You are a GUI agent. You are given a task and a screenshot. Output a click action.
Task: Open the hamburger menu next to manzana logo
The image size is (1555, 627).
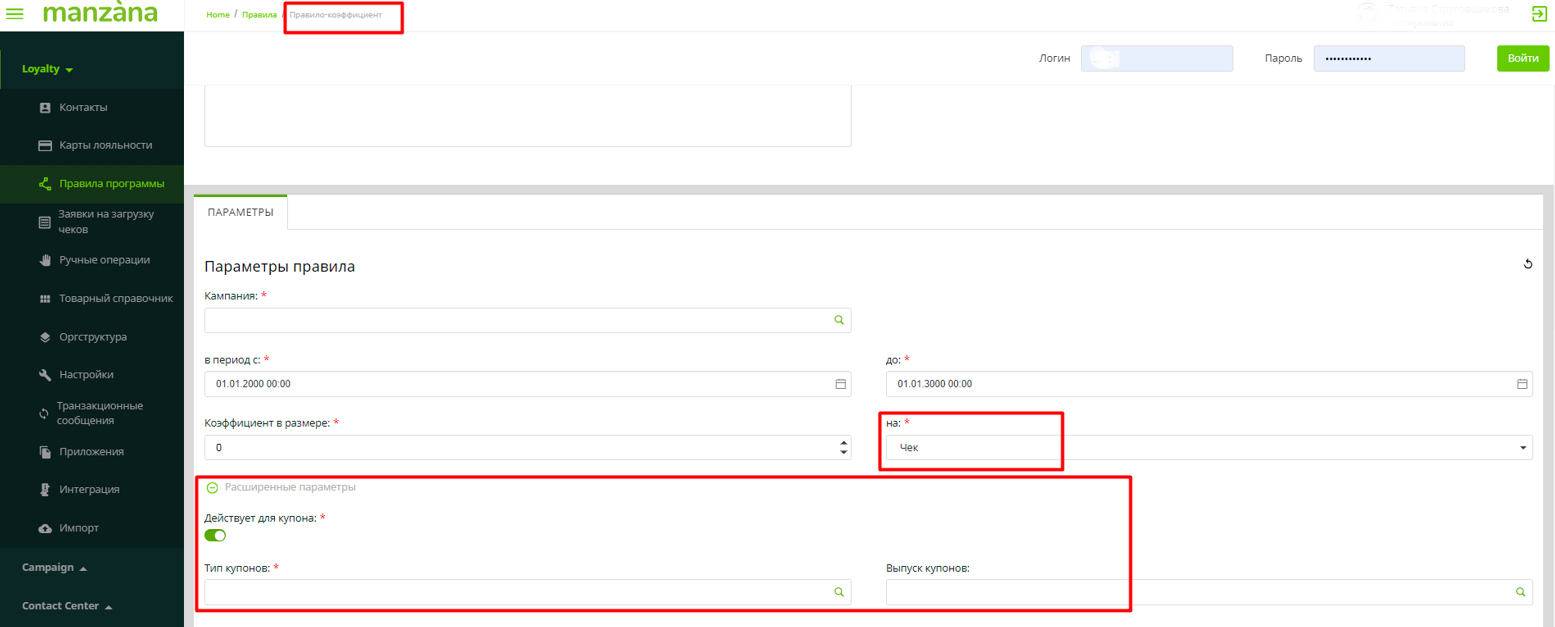tap(15, 15)
